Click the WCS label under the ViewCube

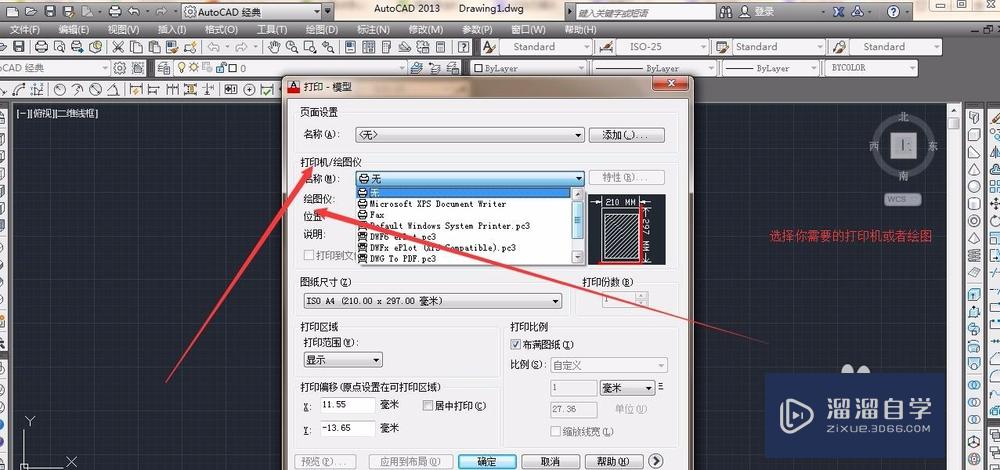click(901, 199)
